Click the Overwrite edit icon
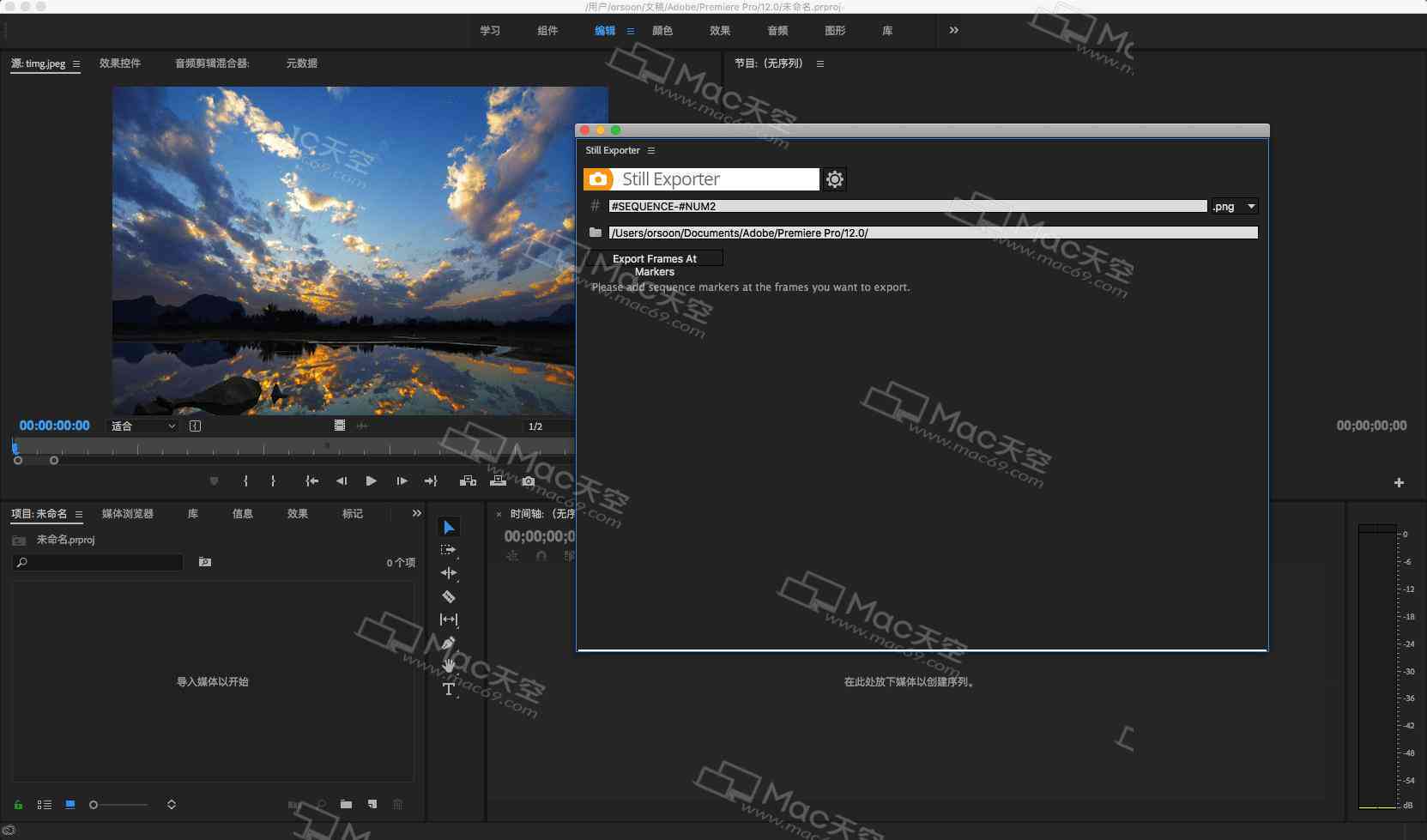The width and height of the screenshot is (1427, 840). (498, 481)
